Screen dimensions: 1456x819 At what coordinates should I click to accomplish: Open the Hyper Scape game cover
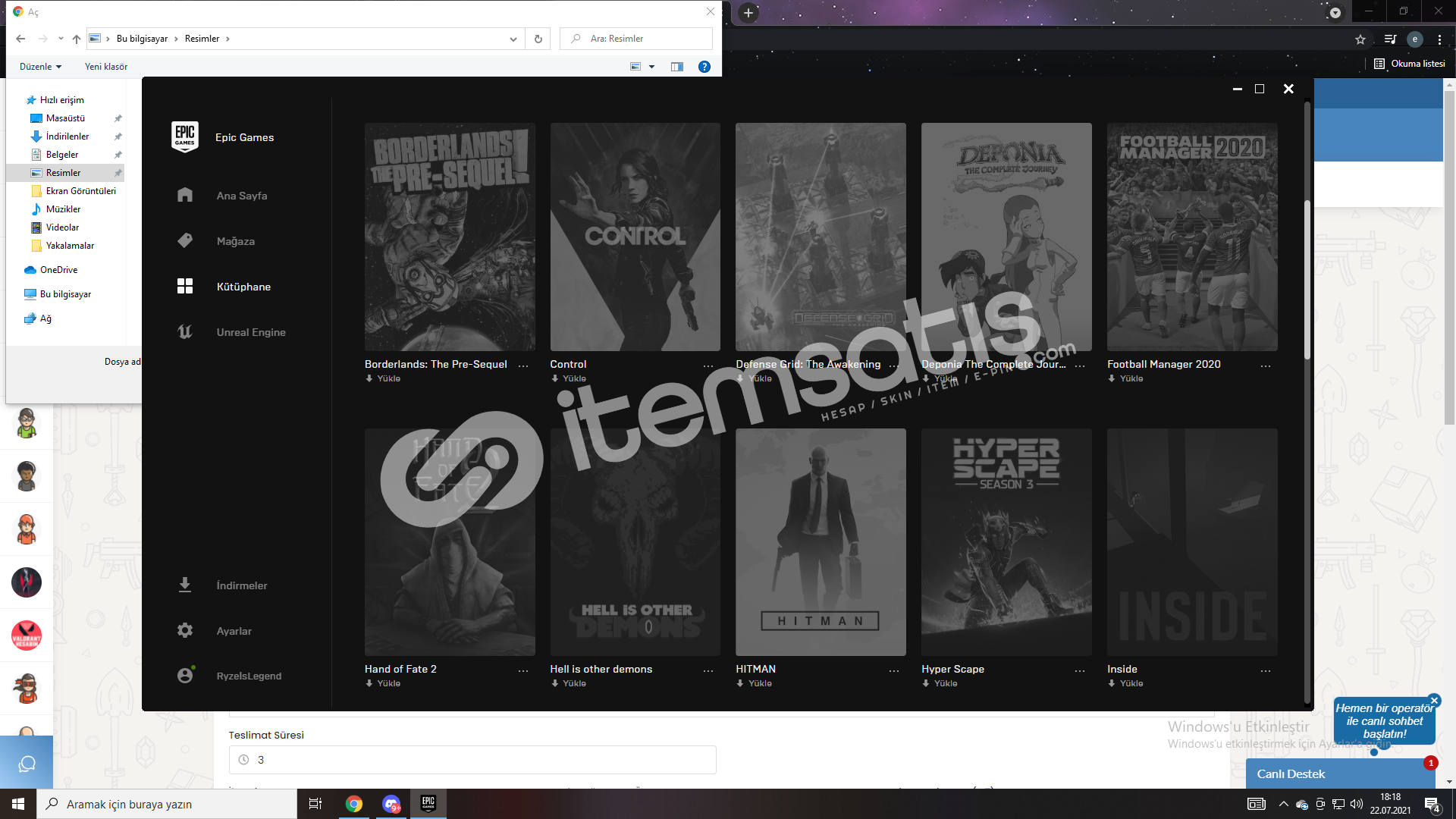[x=1006, y=542]
